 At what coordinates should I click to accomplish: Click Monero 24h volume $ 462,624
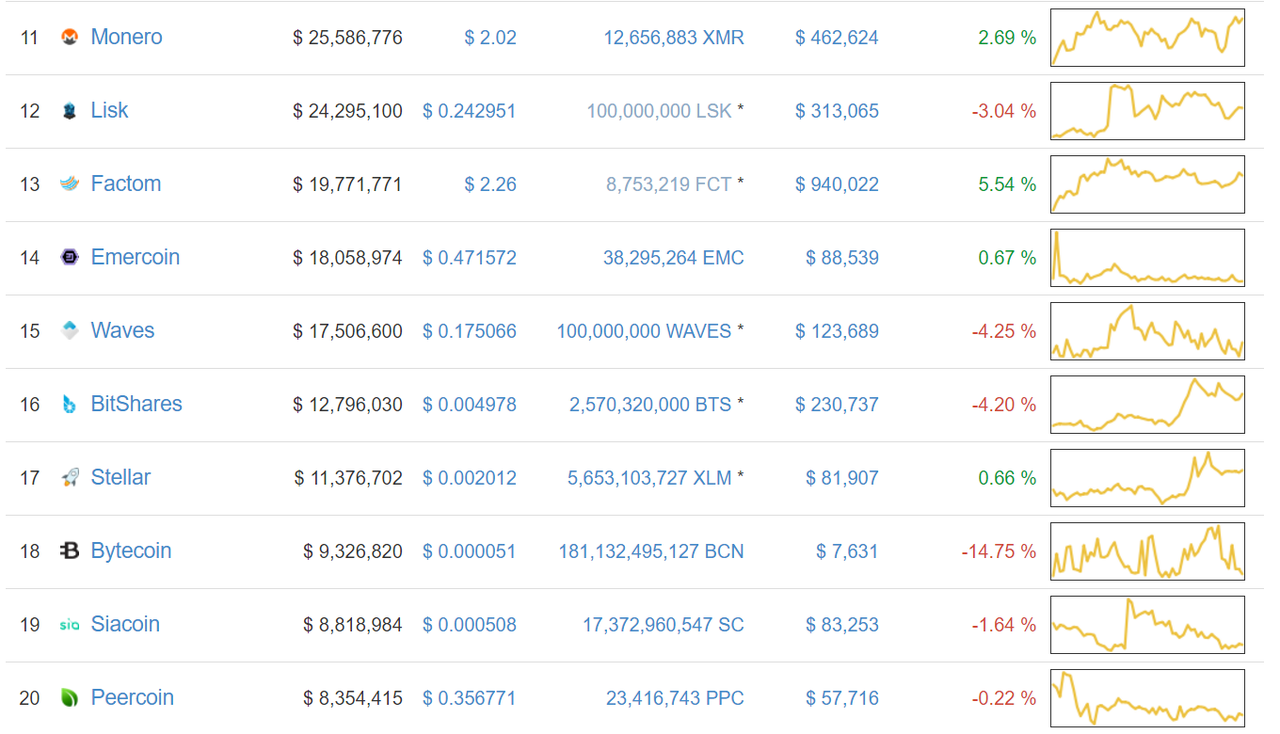(x=837, y=38)
